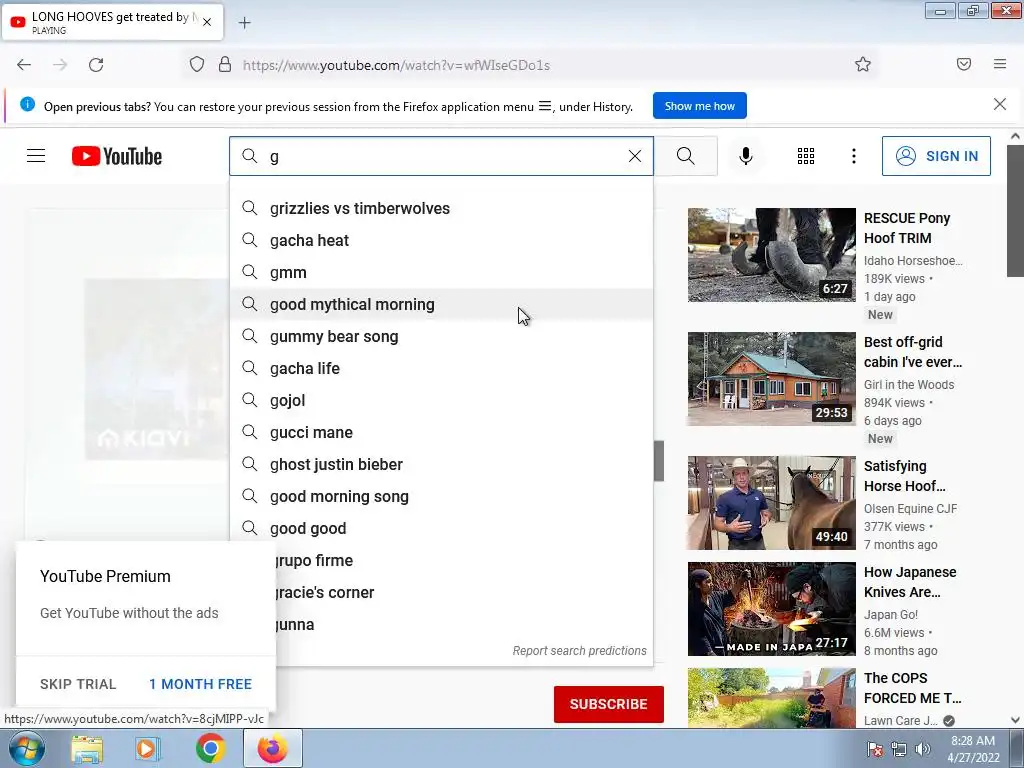Choose suggestion ghost justin bieber
Screen dimensions: 1024x768
pos(441,464)
